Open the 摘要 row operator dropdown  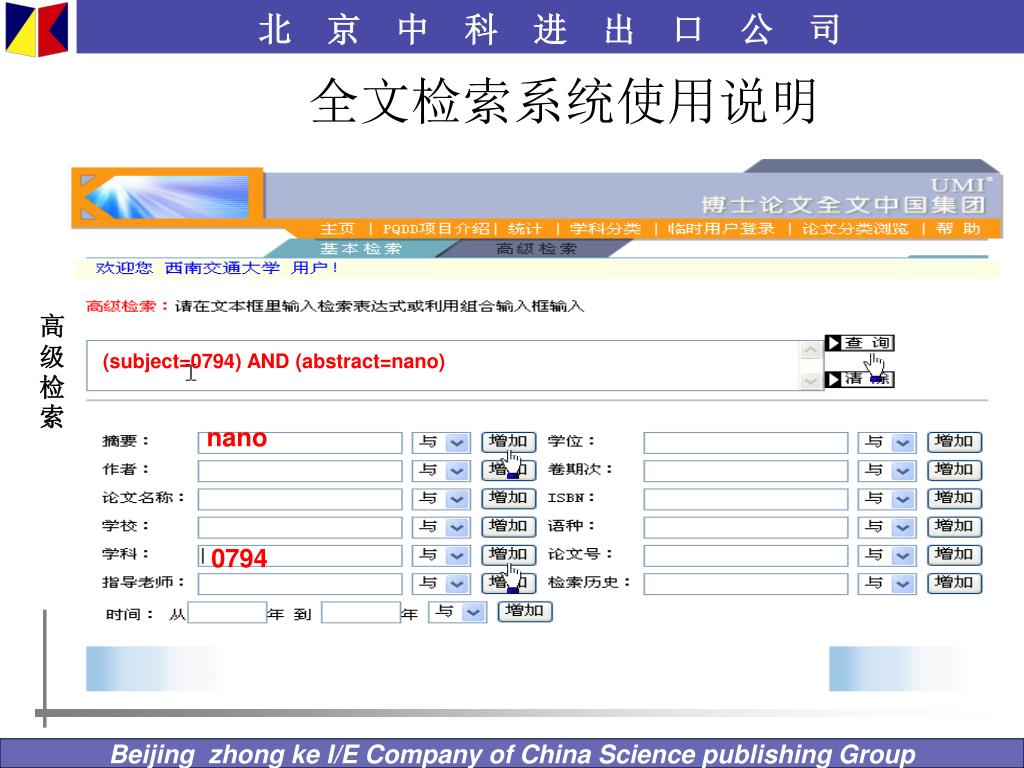tap(441, 443)
